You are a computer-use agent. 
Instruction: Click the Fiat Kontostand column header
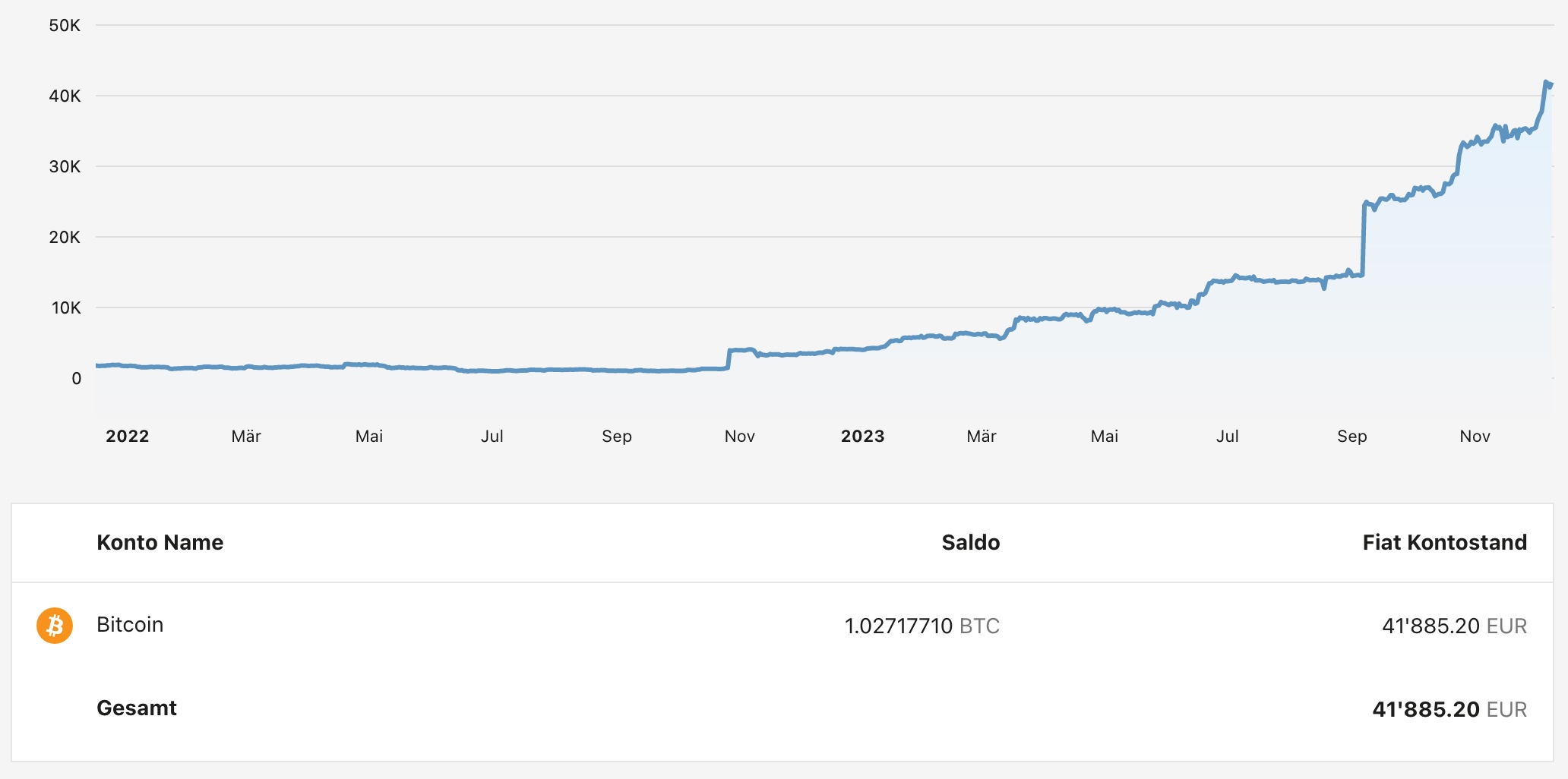[1444, 542]
